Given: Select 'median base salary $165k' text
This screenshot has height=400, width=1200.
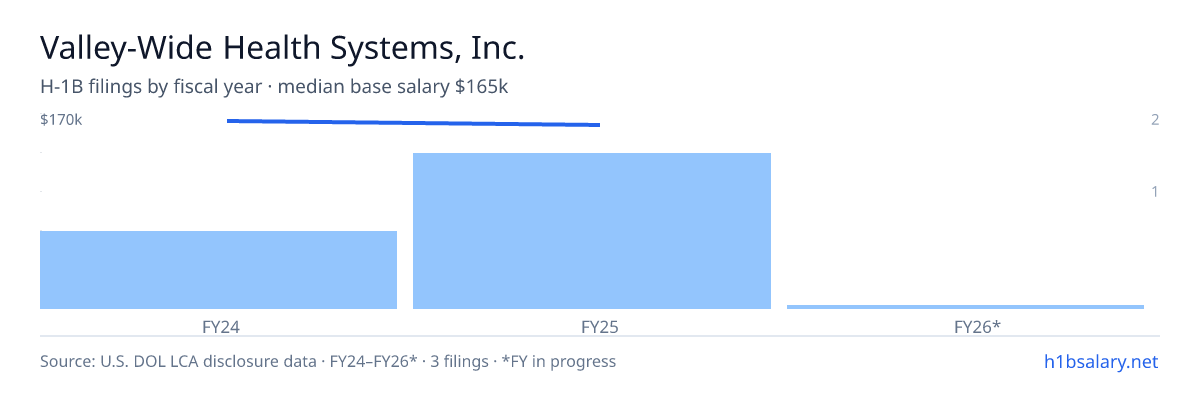Looking at the screenshot, I should click(x=393, y=87).
